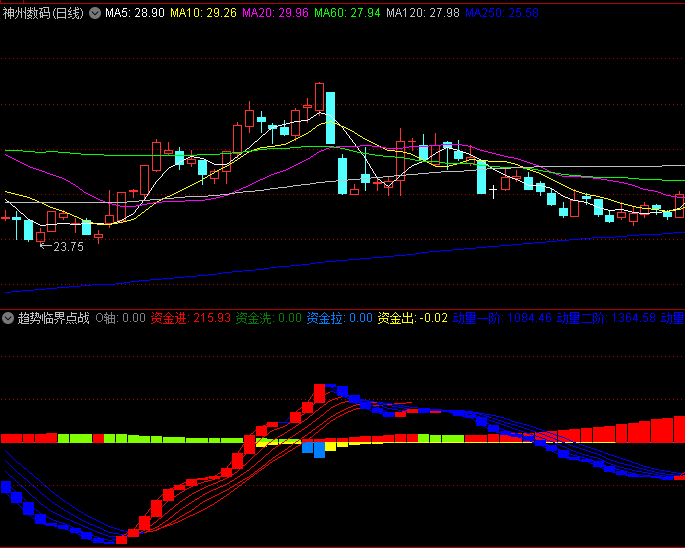
Task: Click the 趋势临界点战 indicator name
Action: pyautogui.click(x=53, y=318)
